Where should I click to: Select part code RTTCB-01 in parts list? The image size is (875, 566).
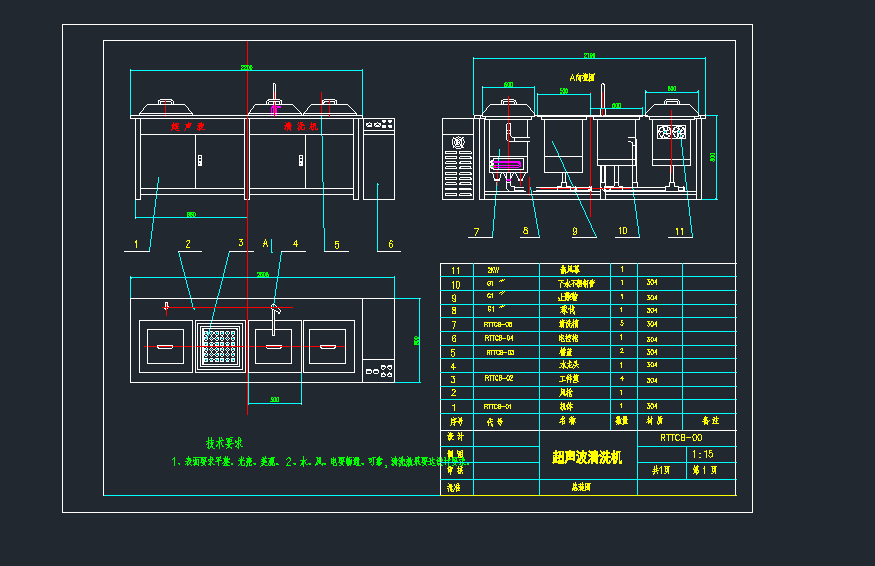tap(497, 407)
